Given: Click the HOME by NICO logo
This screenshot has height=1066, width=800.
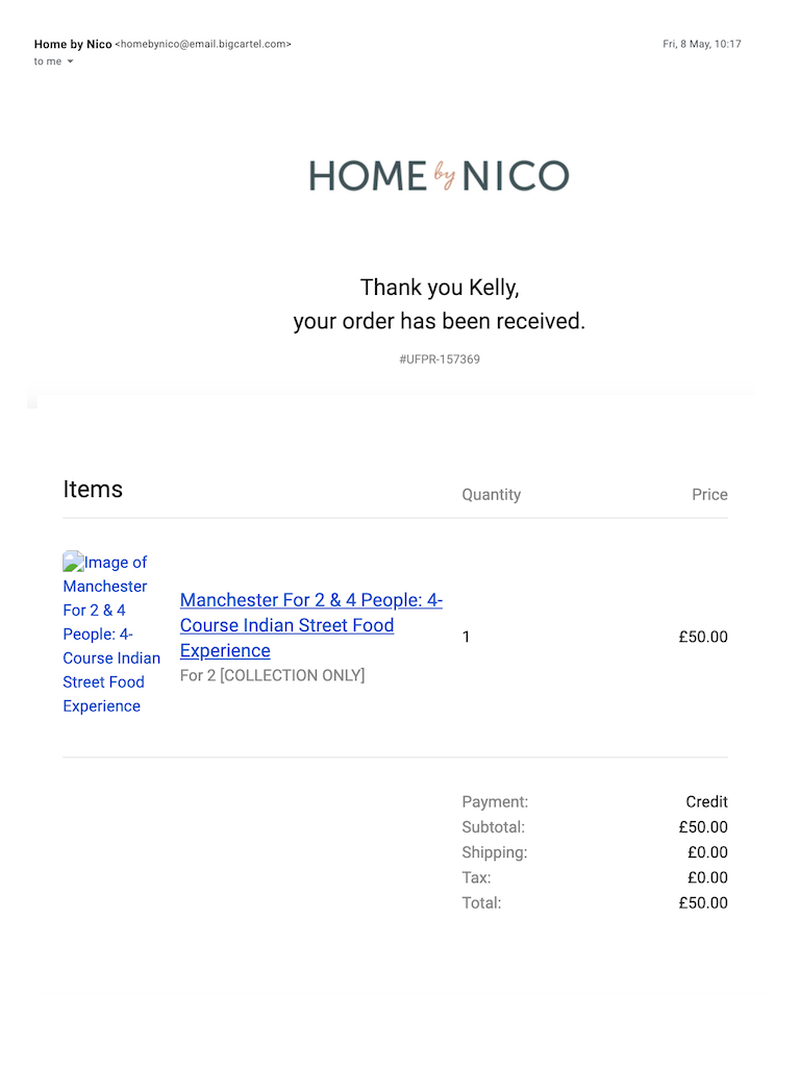Looking at the screenshot, I should [439, 176].
